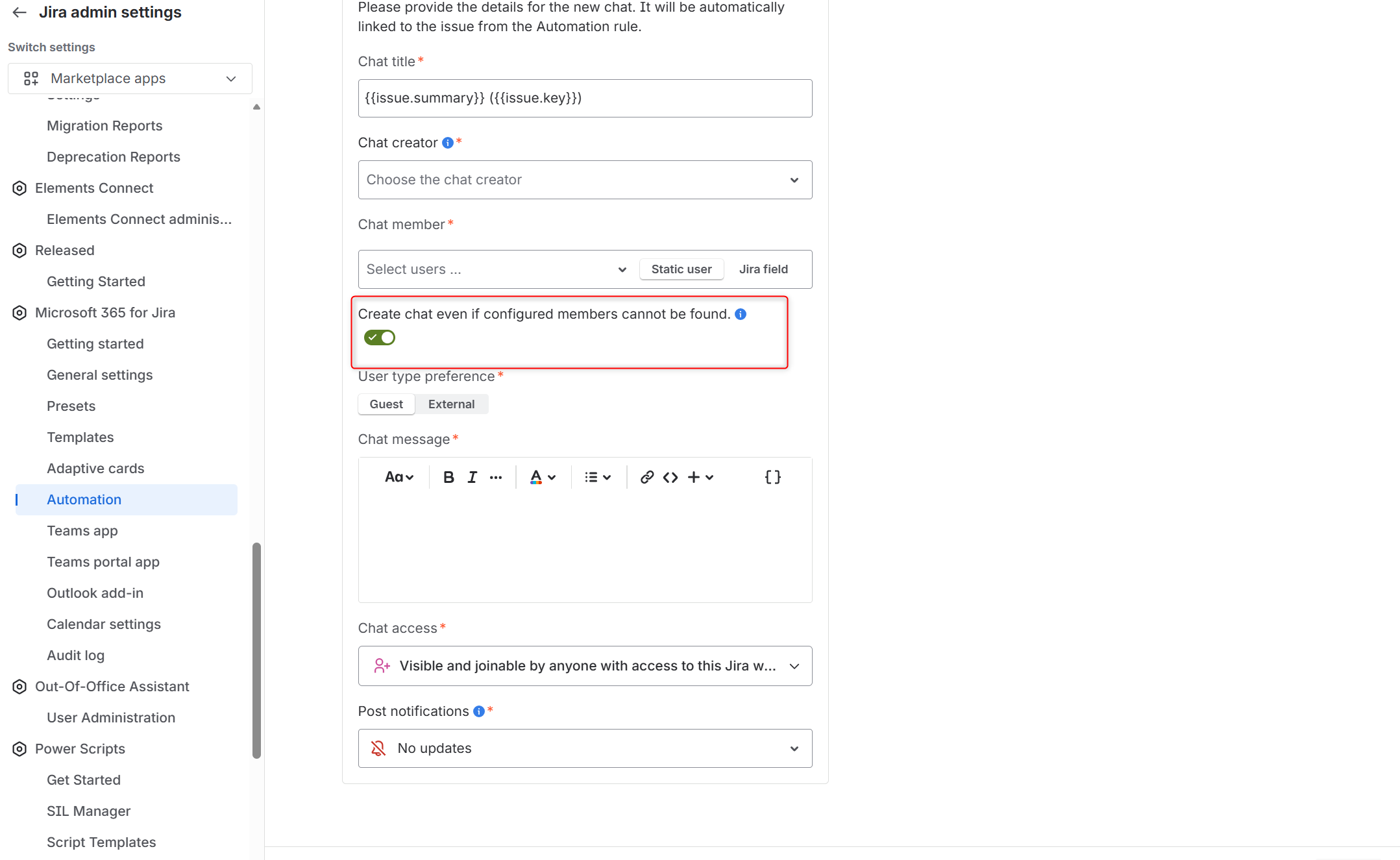Image resolution: width=1400 pixels, height=860 pixels.
Task: Expand the Chat access dropdown
Action: (585, 666)
